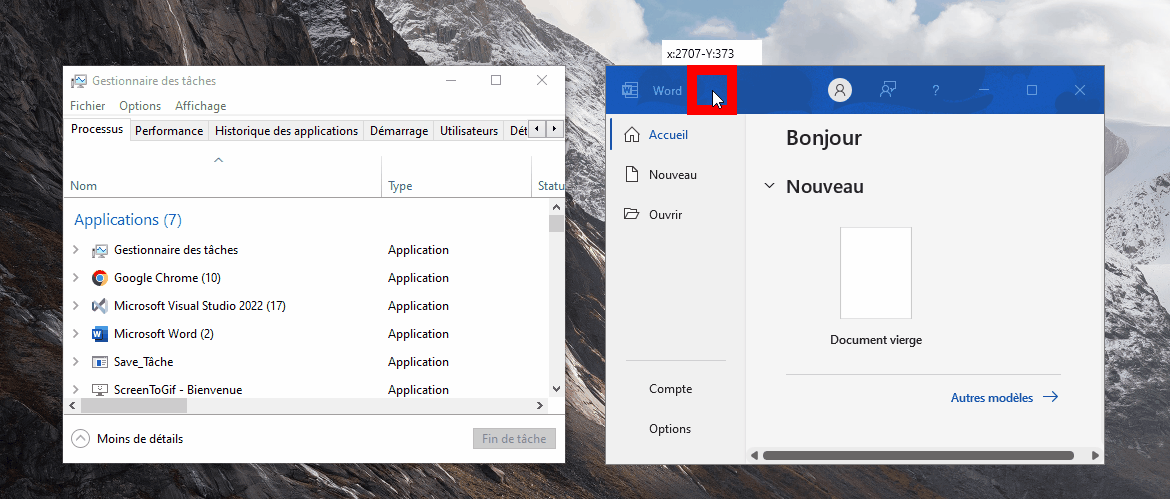Viewport: 1170px width, 499px height.
Task: Click the Task Manager vertical scrollbar thumb
Action: click(x=556, y=224)
